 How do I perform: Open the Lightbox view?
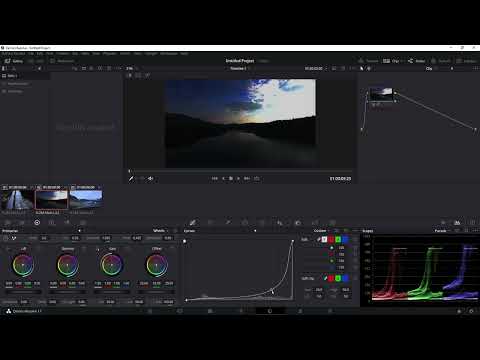(467, 61)
